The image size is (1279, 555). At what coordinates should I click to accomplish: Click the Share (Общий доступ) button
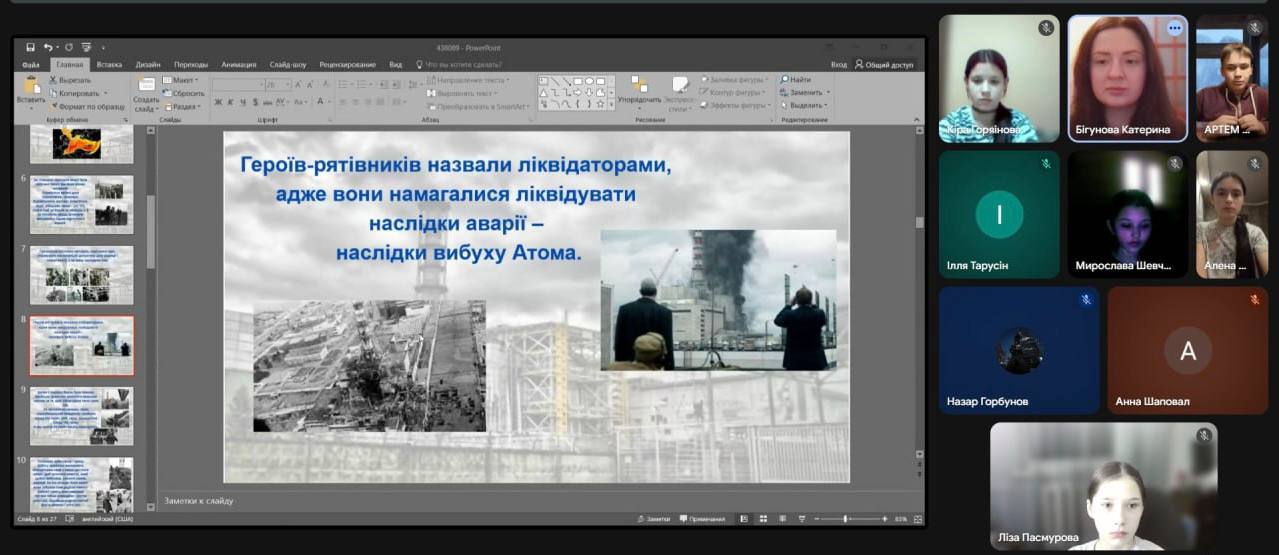point(884,64)
